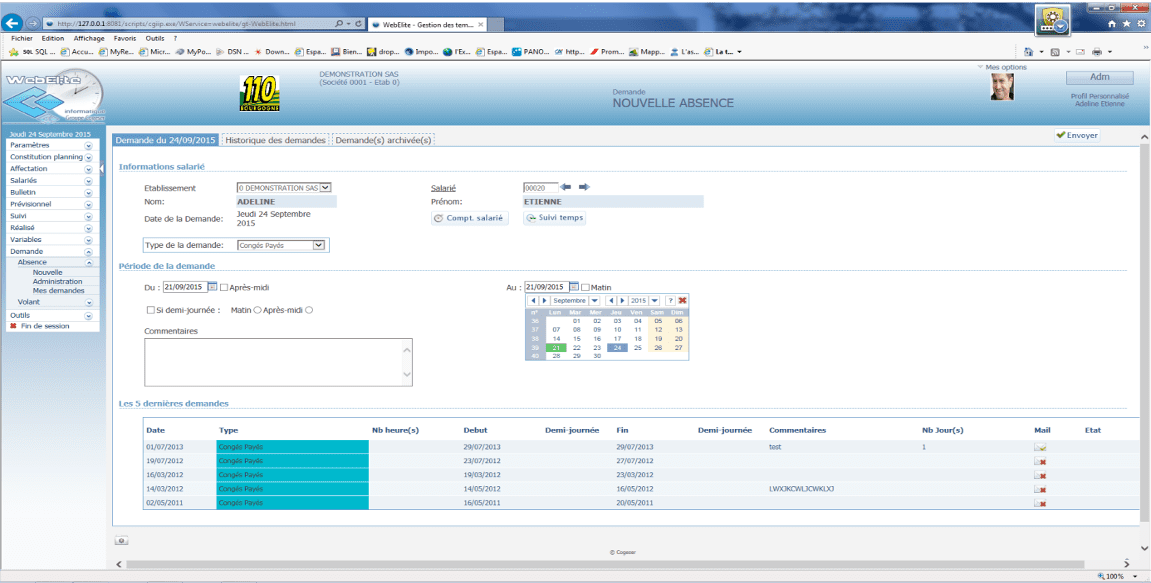Image resolution: width=1151 pixels, height=583 pixels.
Task: Click the Salarié number input field
Action: [x=540, y=188]
